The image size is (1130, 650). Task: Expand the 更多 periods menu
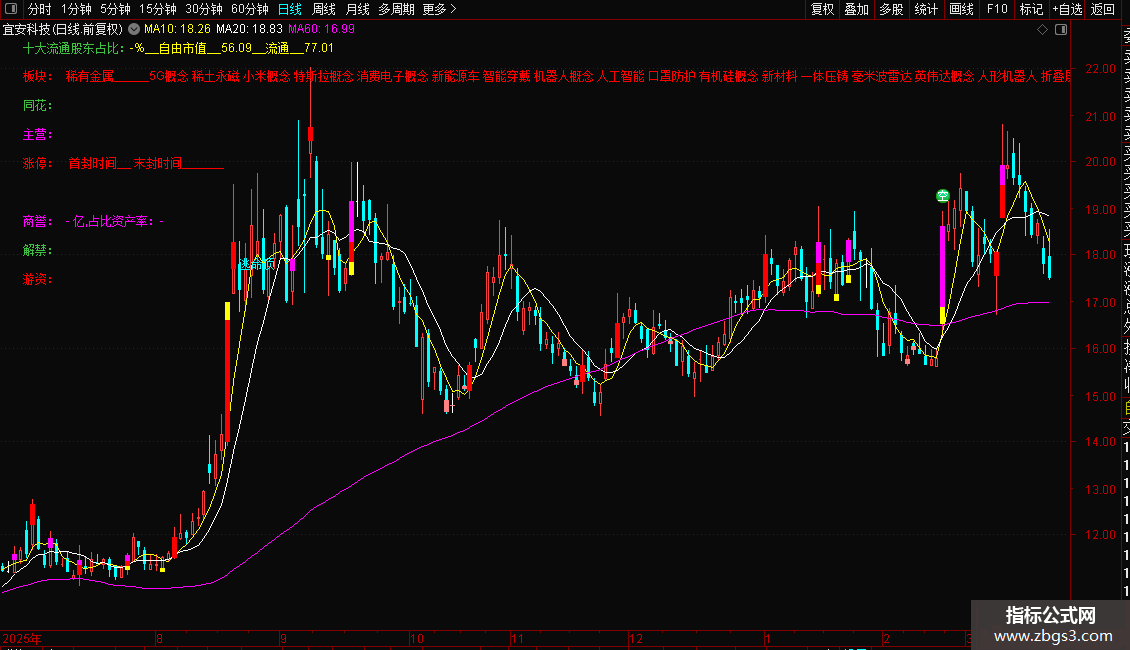click(439, 9)
